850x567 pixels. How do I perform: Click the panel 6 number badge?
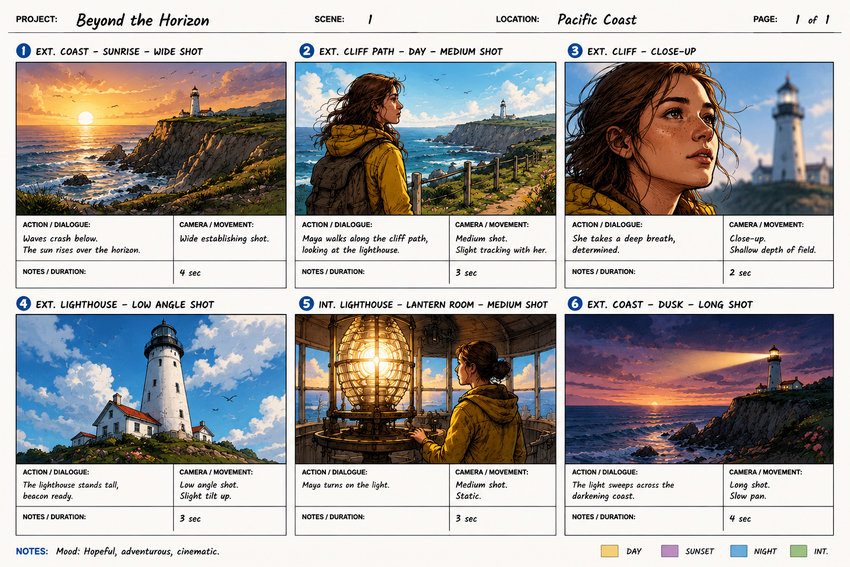click(x=575, y=304)
